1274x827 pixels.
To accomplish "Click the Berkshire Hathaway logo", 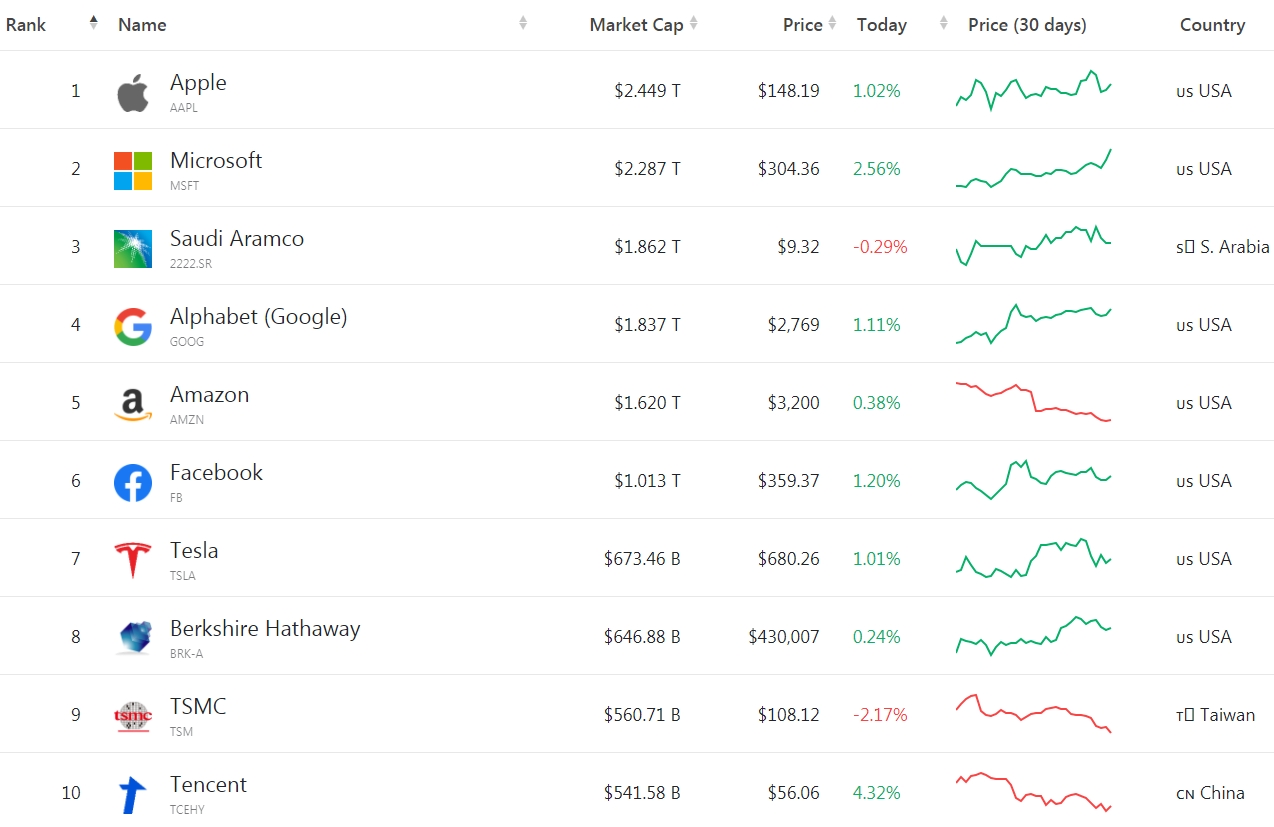I will click(133, 638).
